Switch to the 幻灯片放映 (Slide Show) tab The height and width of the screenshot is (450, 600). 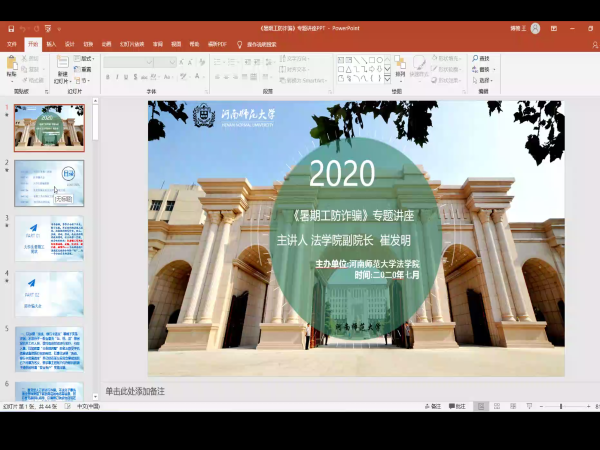coord(132,44)
